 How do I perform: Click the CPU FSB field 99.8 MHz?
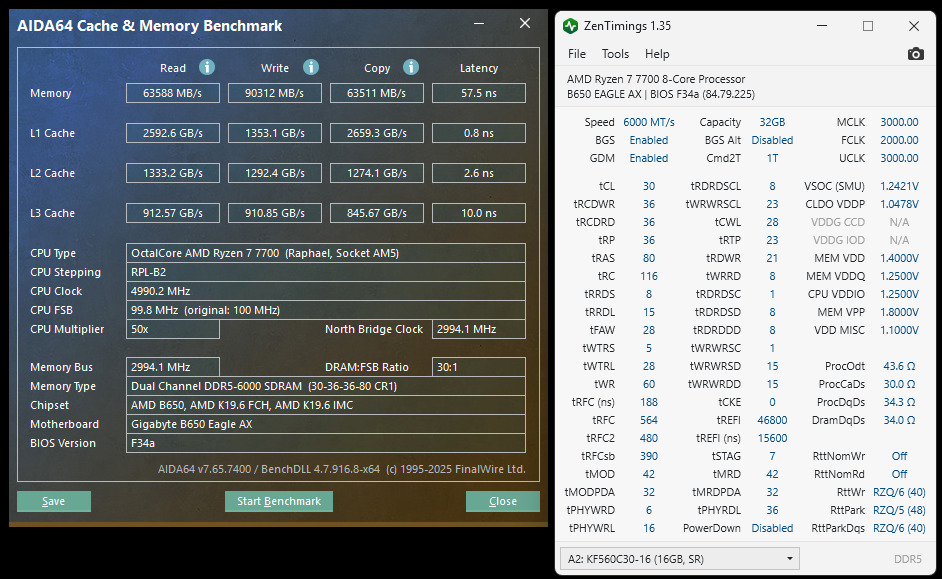click(x=326, y=311)
